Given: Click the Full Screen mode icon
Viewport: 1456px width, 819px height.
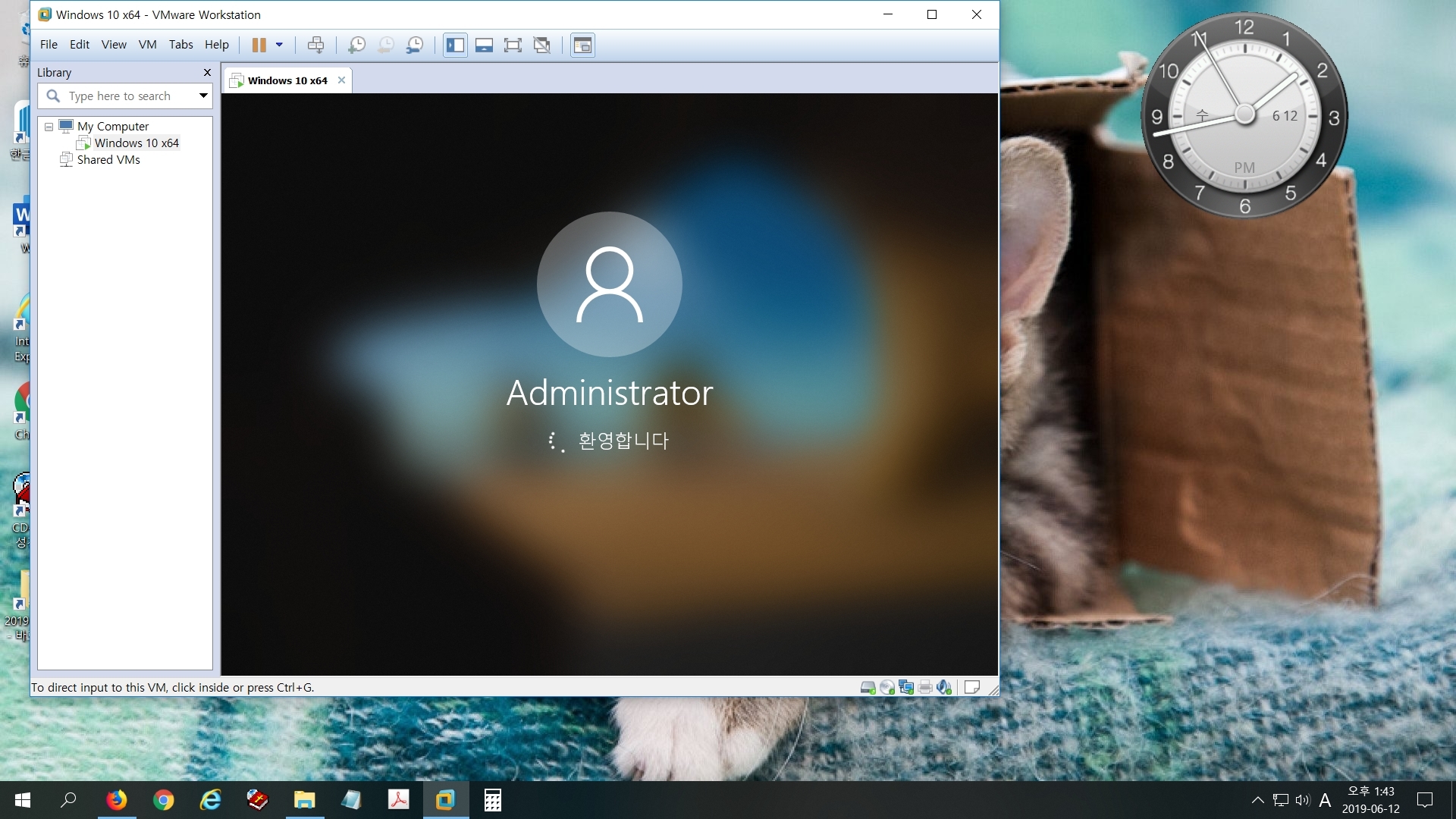Looking at the screenshot, I should point(513,45).
